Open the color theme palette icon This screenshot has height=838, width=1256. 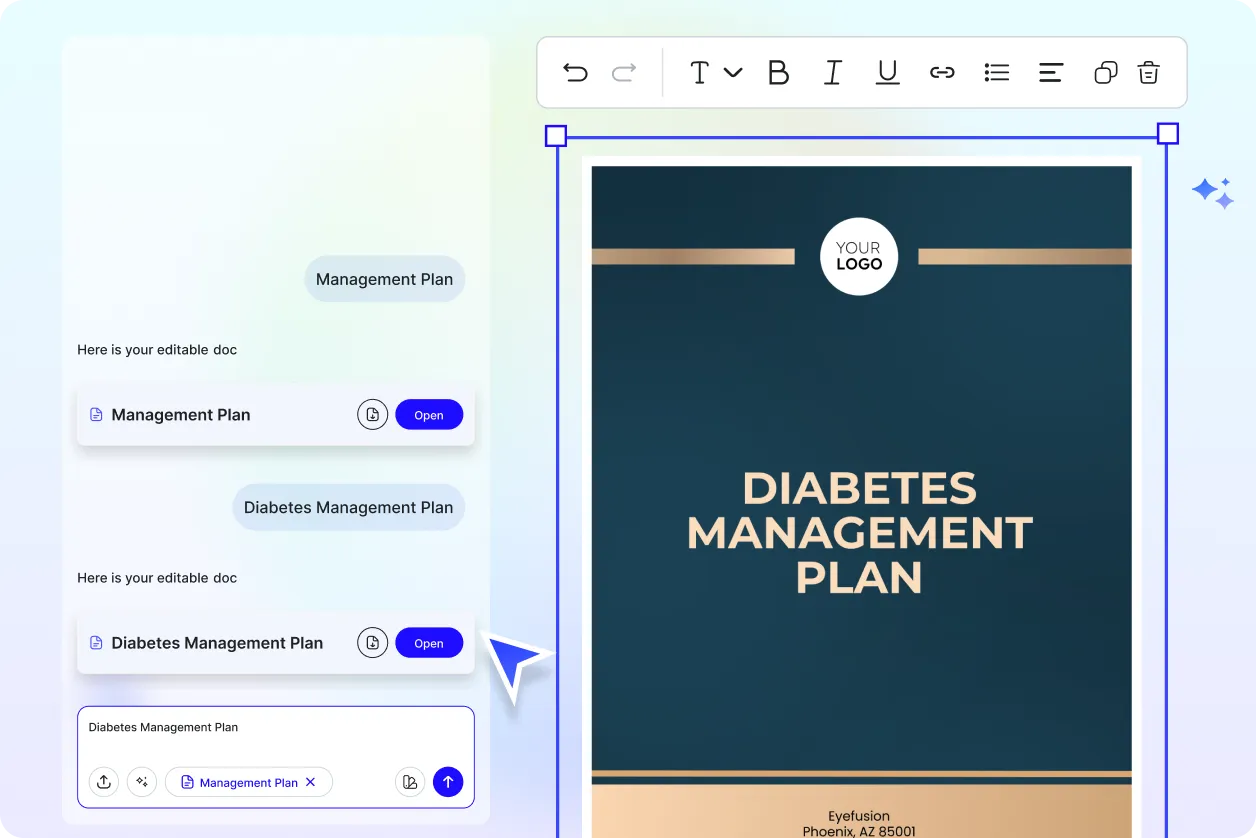click(x=409, y=782)
